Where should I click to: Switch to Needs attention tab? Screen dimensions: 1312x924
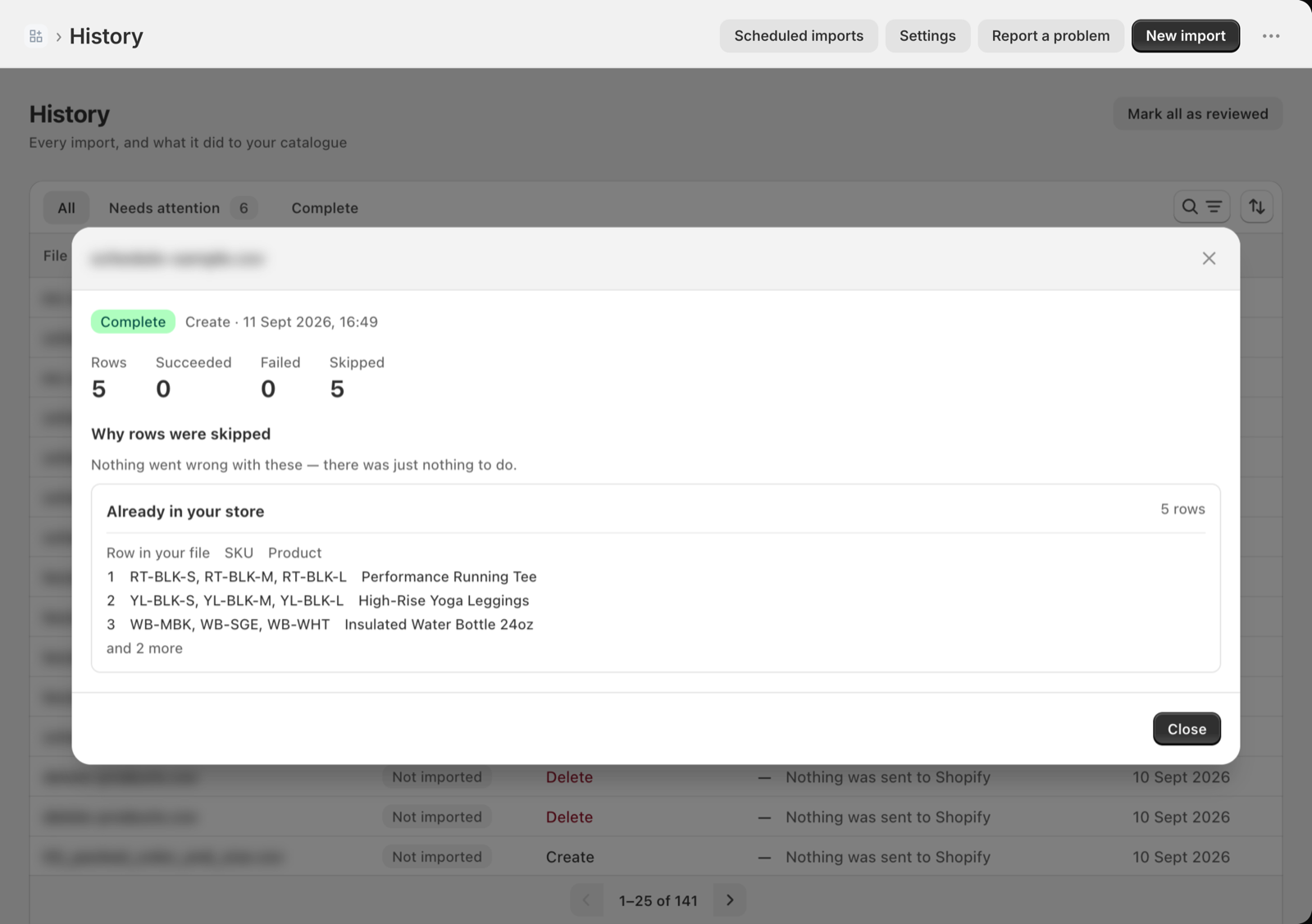pos(182,208)
